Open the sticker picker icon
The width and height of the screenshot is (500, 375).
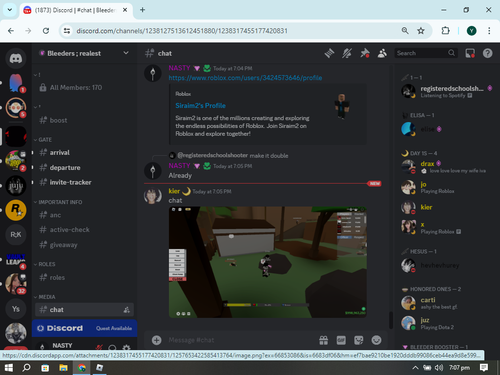pyautogui.click(x=359, y=340)
